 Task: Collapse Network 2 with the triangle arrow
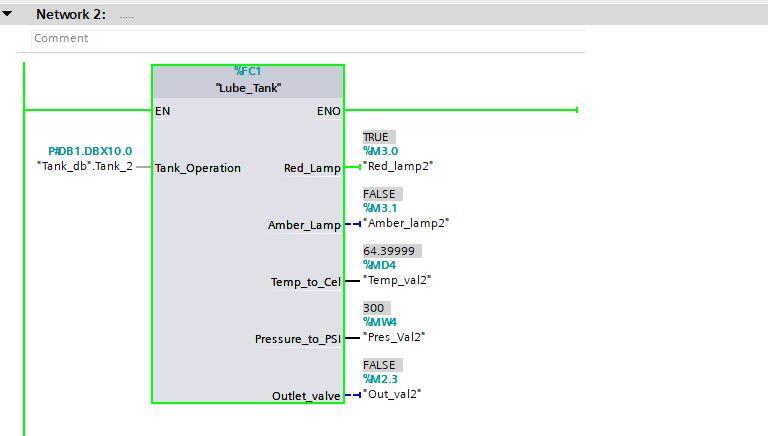[x=7, y=14]
